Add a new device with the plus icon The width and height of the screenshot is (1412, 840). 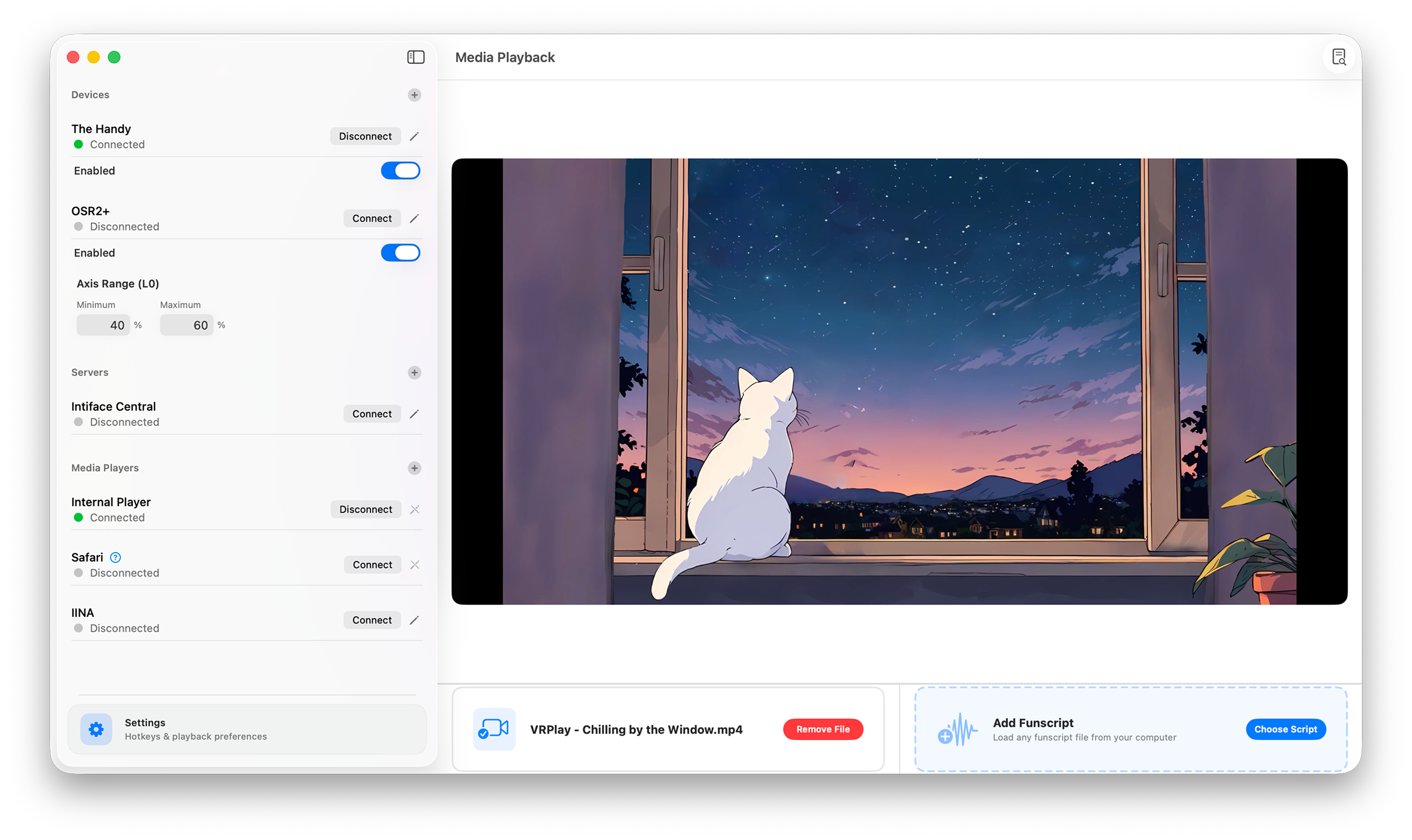415,95
